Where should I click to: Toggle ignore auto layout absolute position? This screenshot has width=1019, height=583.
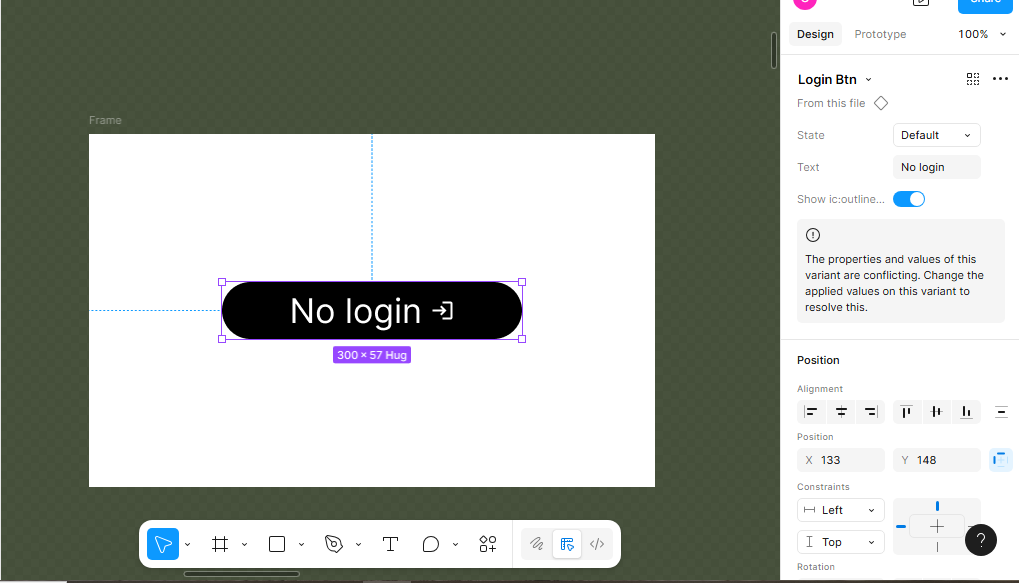click(1000, 460)
